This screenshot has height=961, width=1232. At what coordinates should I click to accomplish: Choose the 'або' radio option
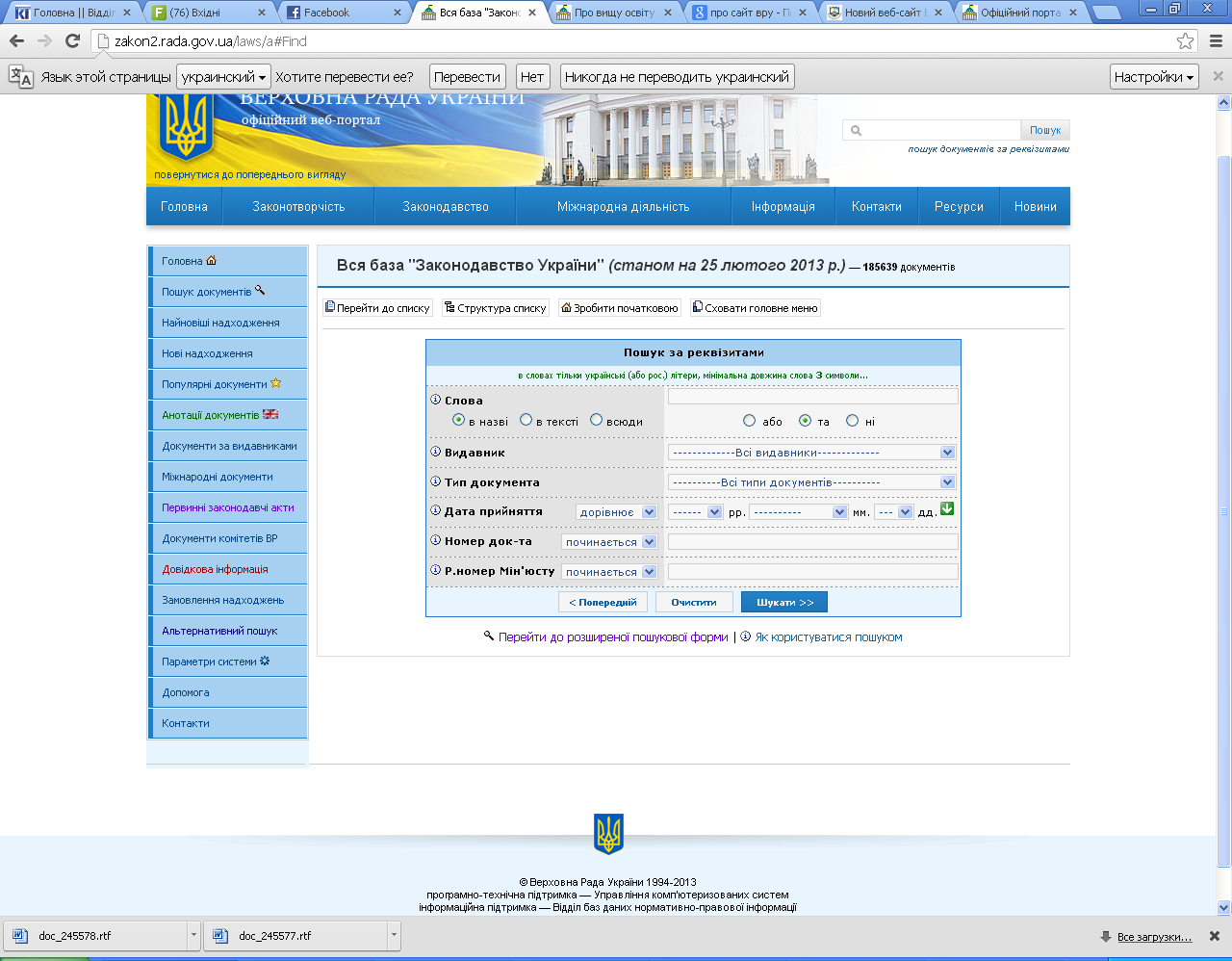click(749, 421)
